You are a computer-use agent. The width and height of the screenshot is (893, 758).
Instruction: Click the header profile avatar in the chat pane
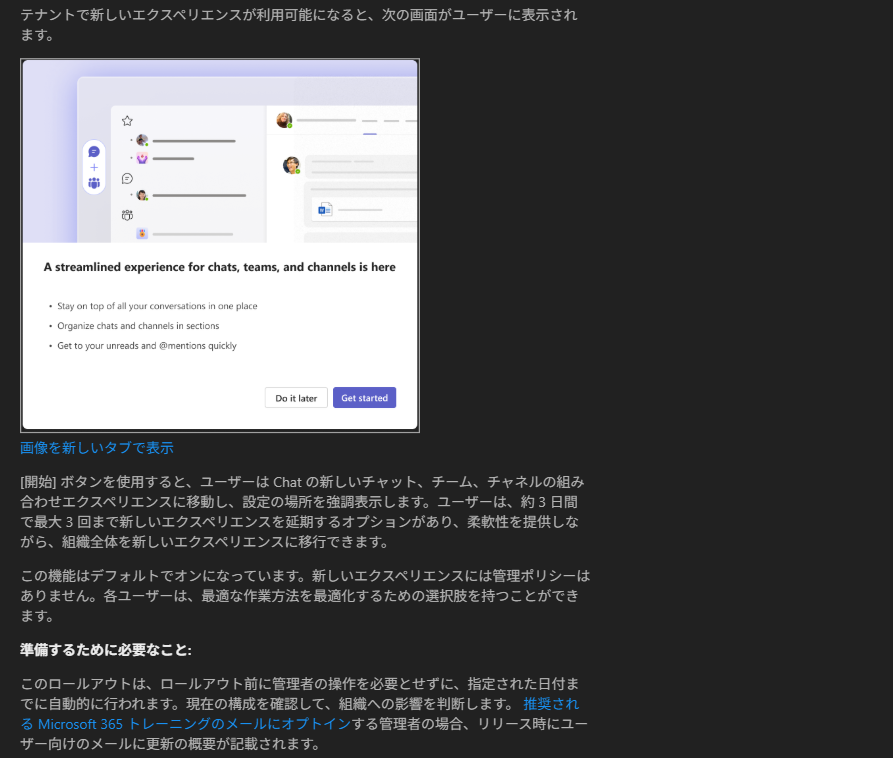(x=284, y=120)
